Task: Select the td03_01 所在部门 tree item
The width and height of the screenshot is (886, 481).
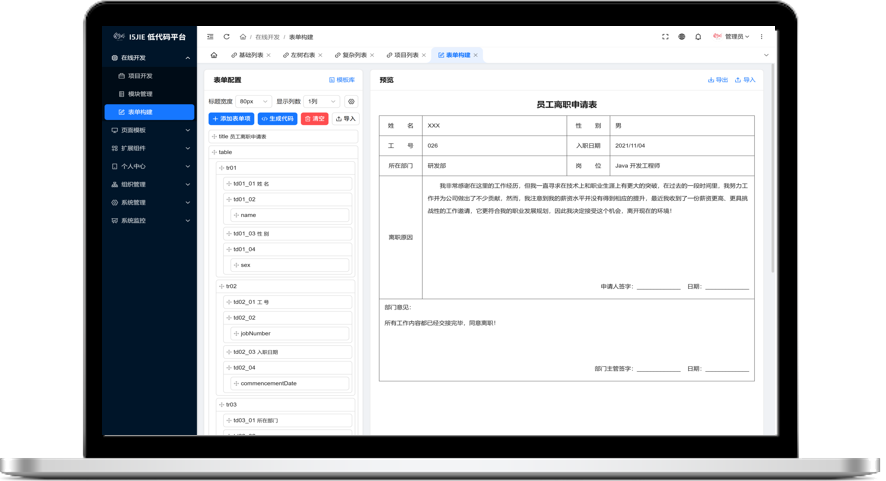Action: (288, 421)
